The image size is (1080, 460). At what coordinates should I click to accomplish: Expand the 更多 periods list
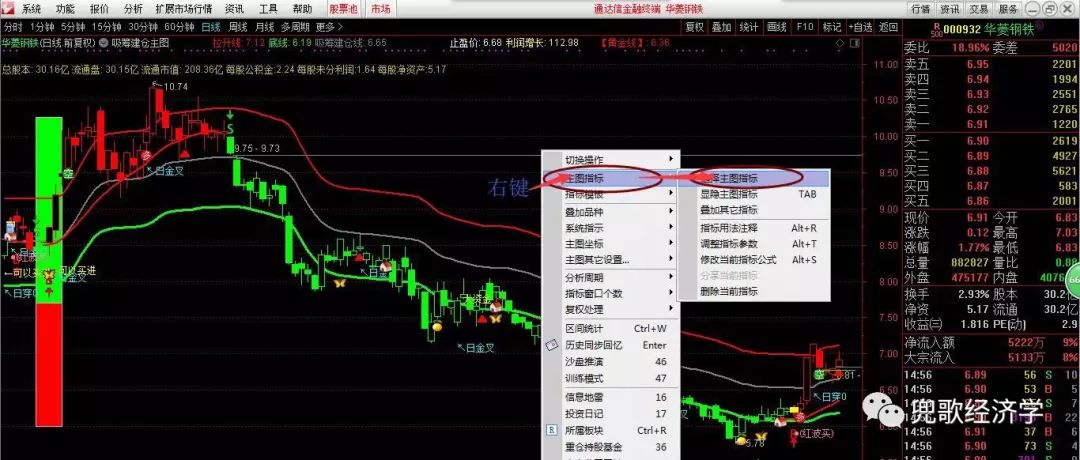pos(329,27)
